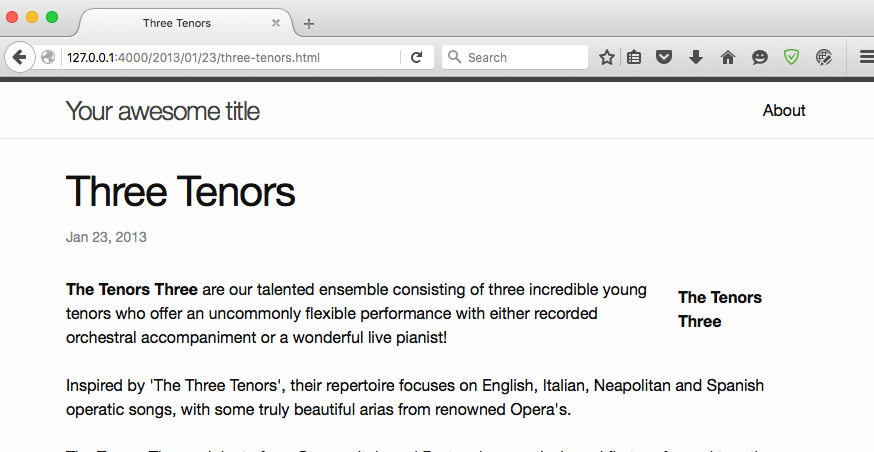The image size is (874, 452).
Task: Click the site identity globe icon
Action: pos(48,57)
